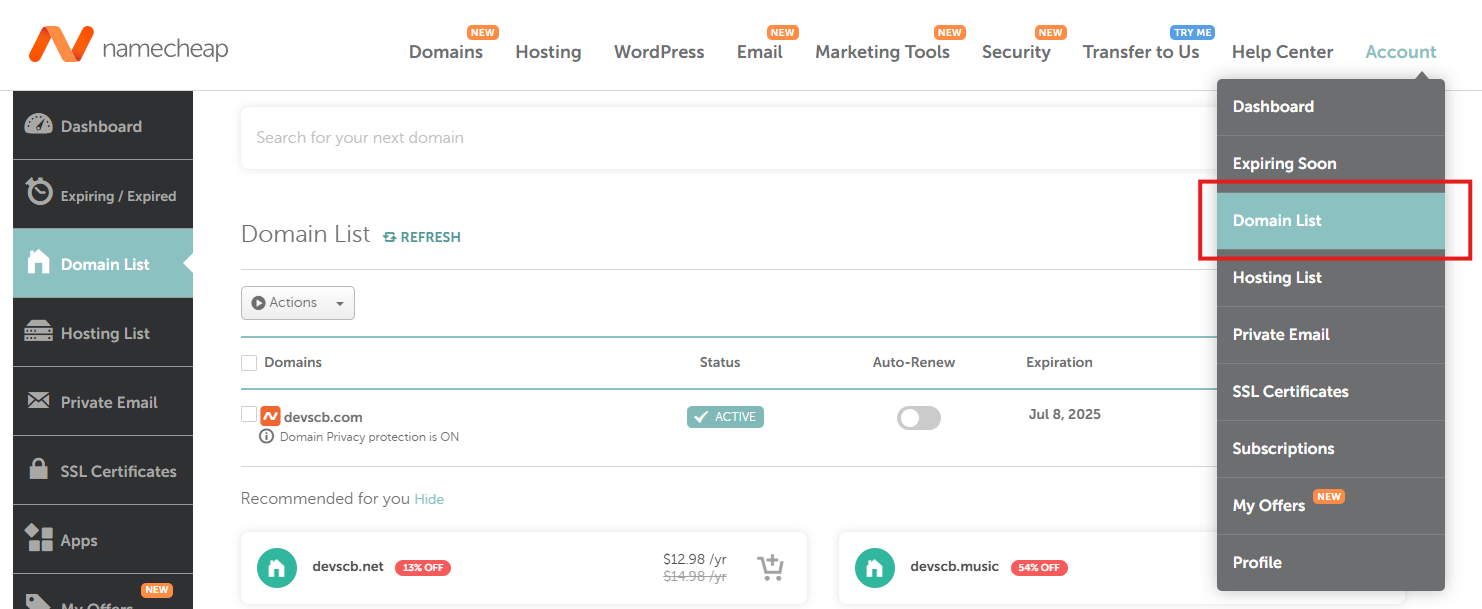
Task: Click the play icon in Actions button
Action: [x=258, y=303]
